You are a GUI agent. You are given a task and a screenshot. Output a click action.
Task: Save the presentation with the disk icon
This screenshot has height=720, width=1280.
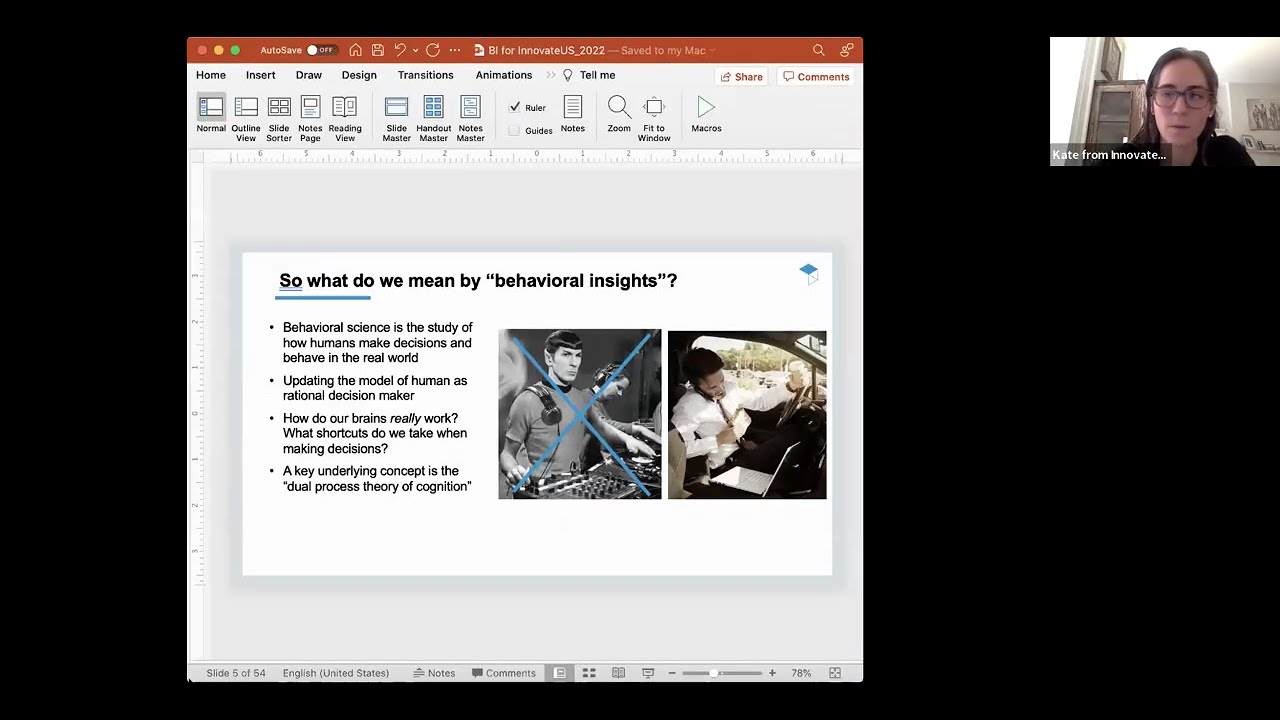(x=378, y=50)
